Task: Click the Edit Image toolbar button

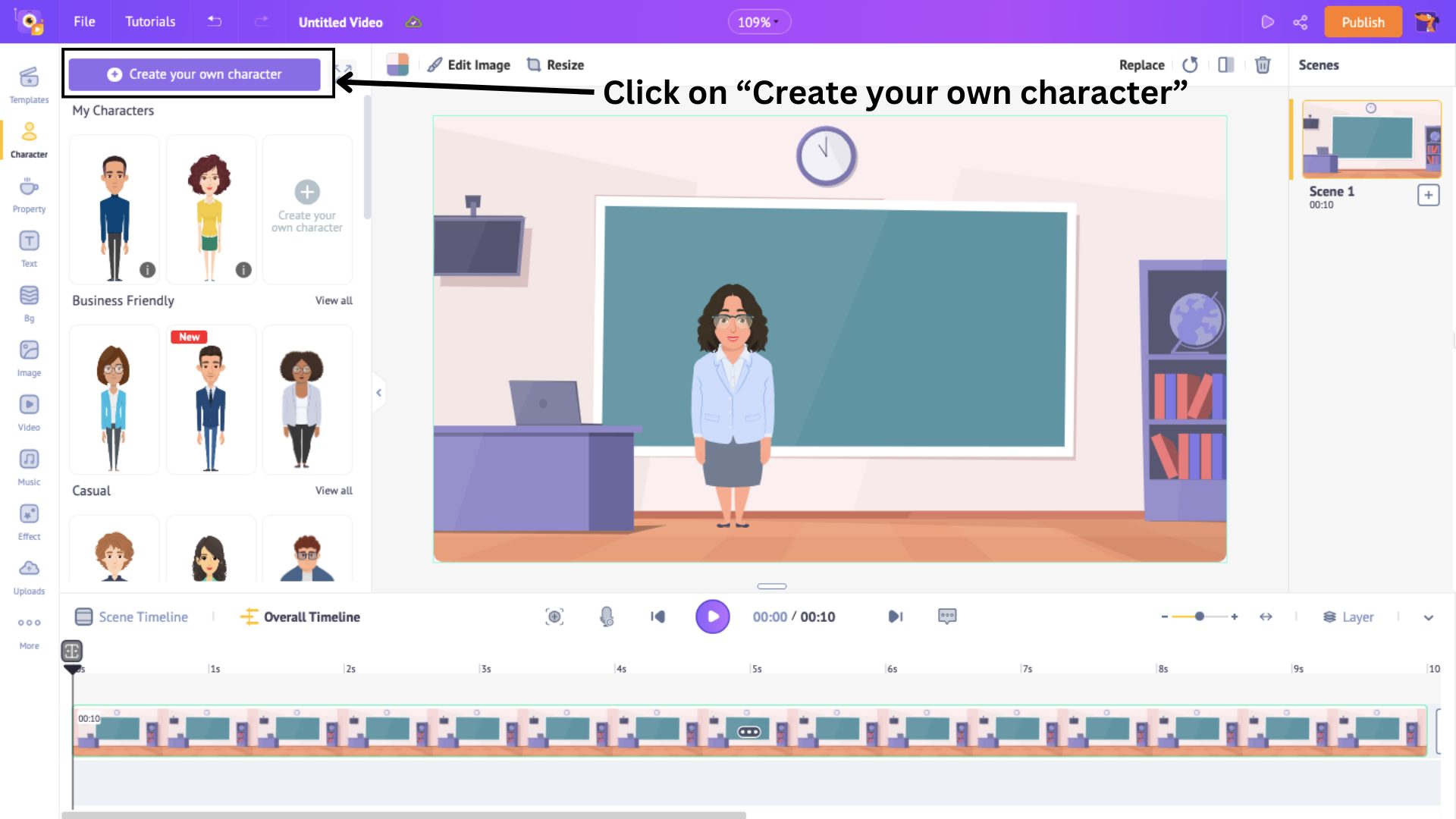Action: 469,65
